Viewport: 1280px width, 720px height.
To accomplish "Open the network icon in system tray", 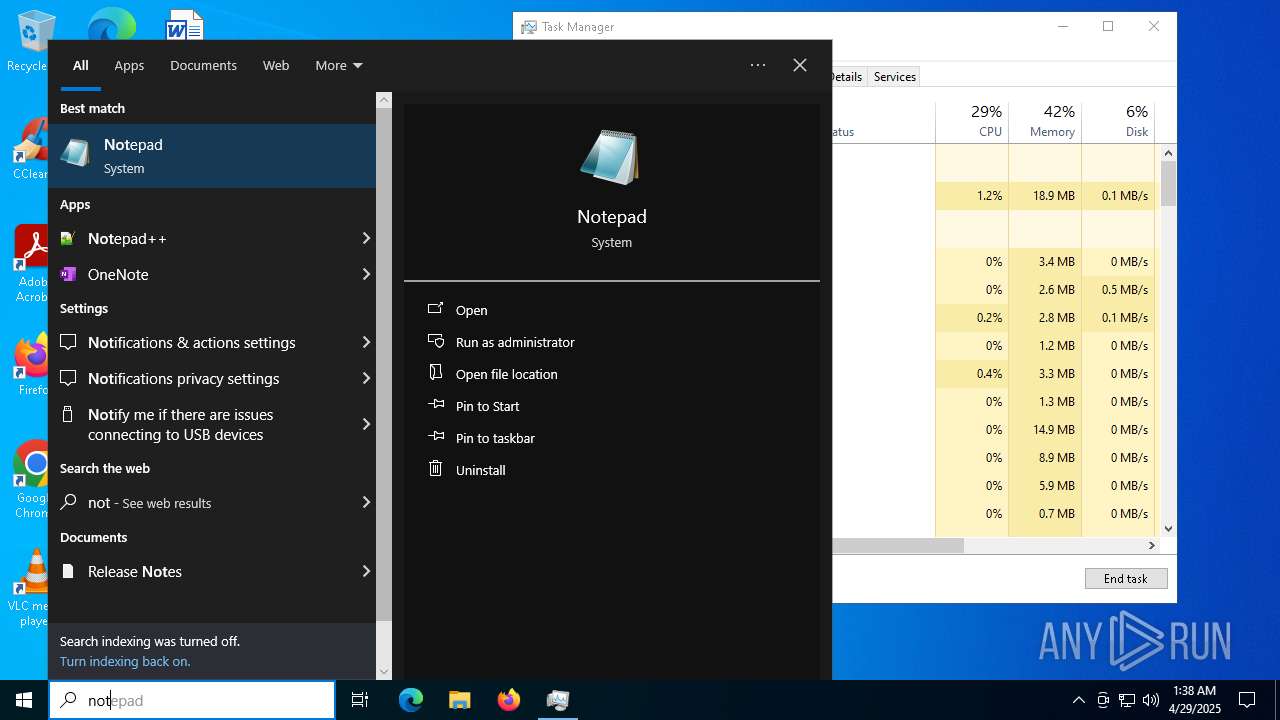I will (x=1127, y=700).
